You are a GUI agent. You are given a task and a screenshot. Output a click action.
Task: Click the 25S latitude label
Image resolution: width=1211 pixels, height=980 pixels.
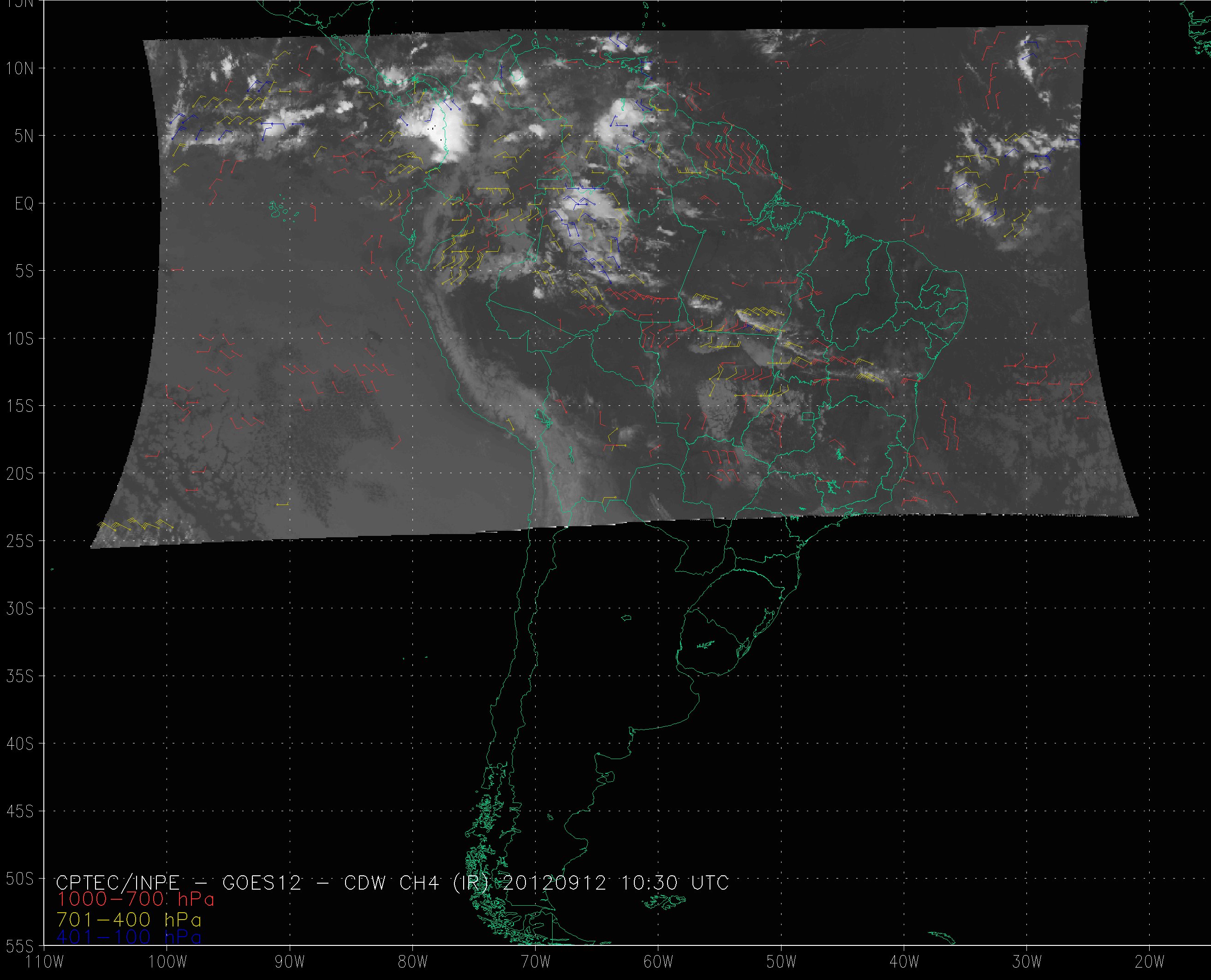click(x=20, y=541)
